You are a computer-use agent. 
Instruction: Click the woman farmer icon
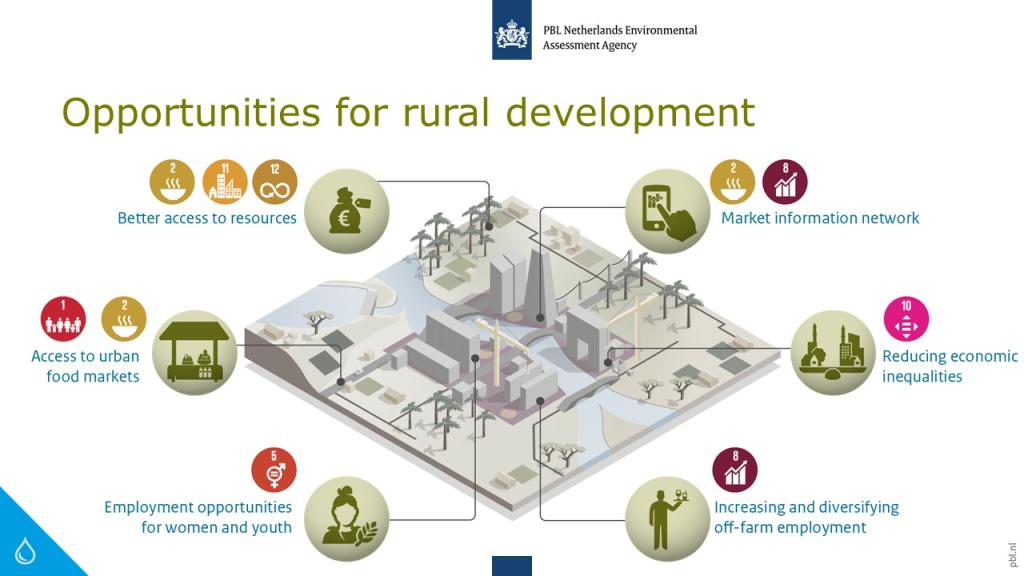(346, 518)
